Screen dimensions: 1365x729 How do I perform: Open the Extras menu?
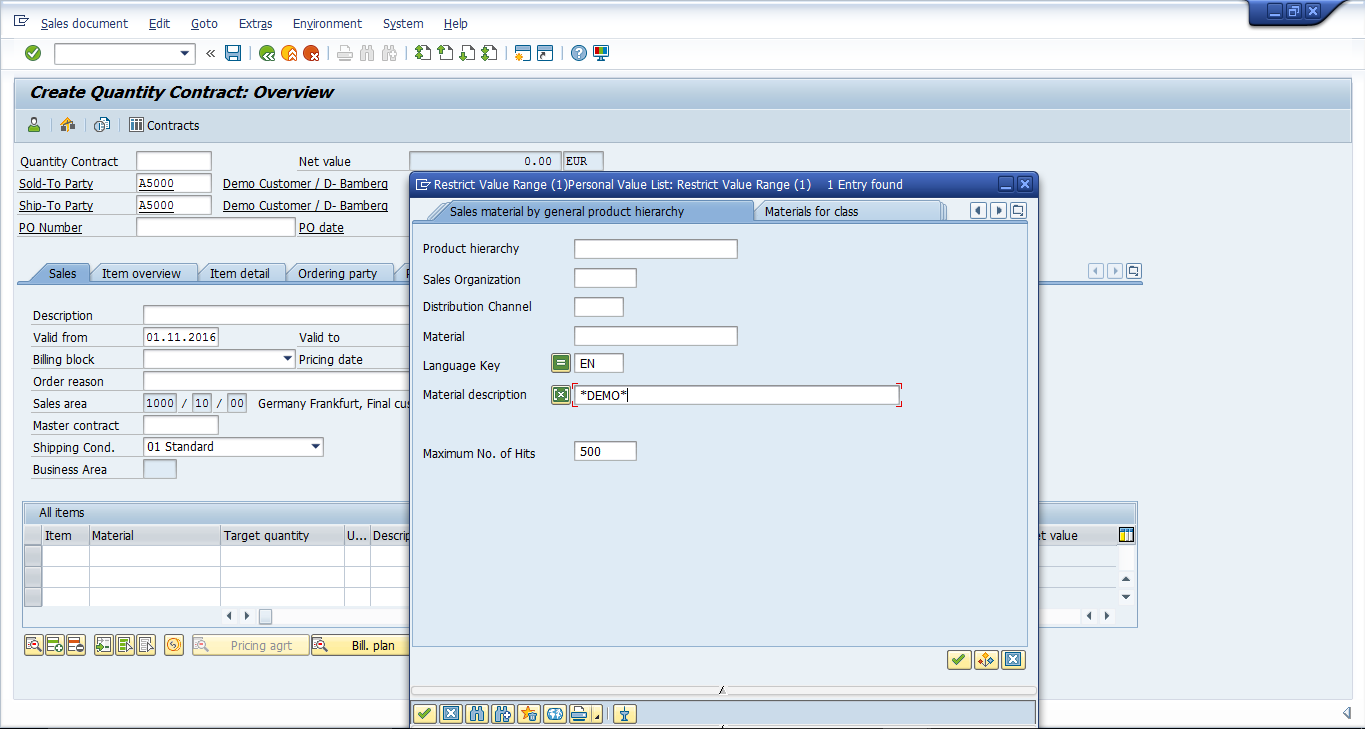(255, 23)
